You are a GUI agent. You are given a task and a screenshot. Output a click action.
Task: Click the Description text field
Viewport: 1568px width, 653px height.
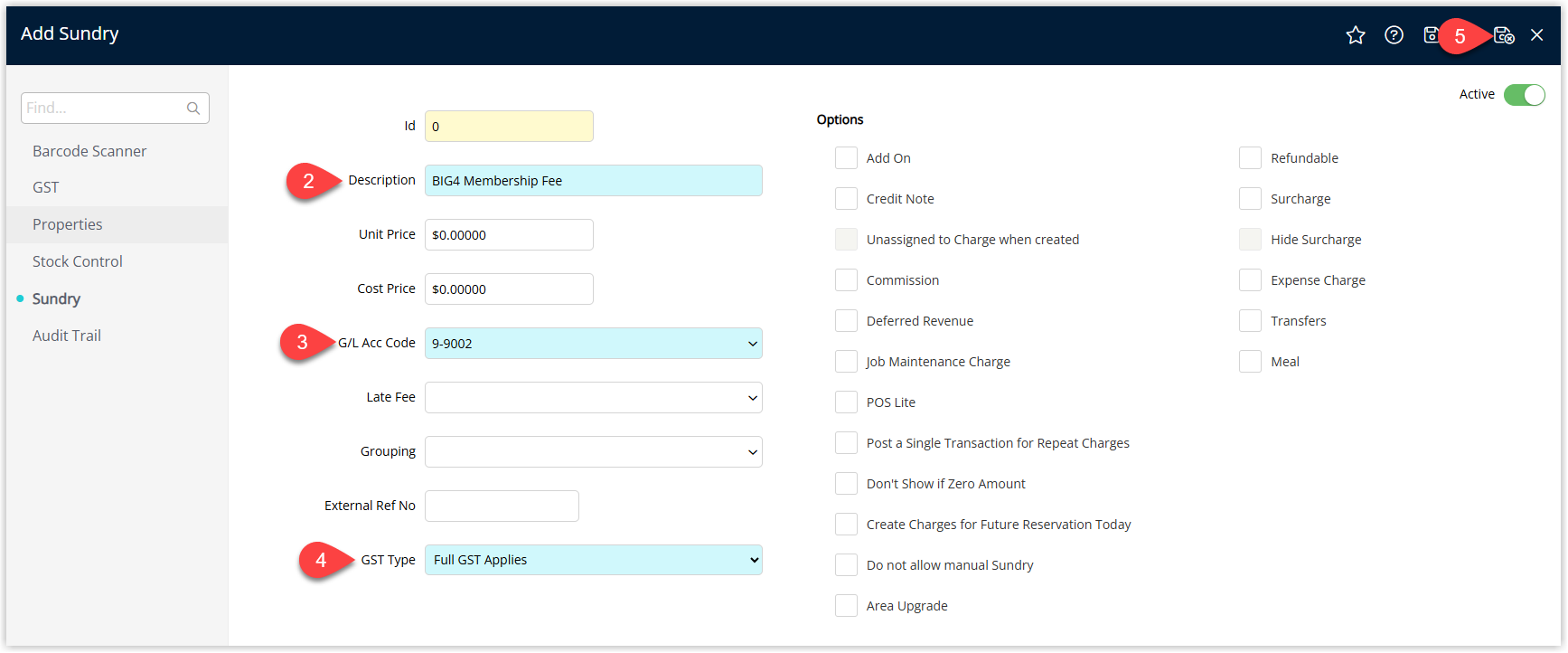(x=593, y=181)
